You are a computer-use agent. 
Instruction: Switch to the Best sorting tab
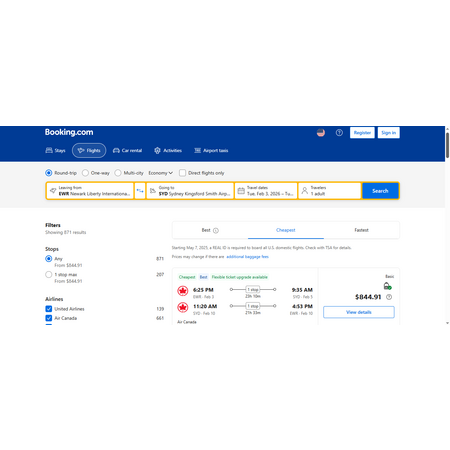click(210, 230)
